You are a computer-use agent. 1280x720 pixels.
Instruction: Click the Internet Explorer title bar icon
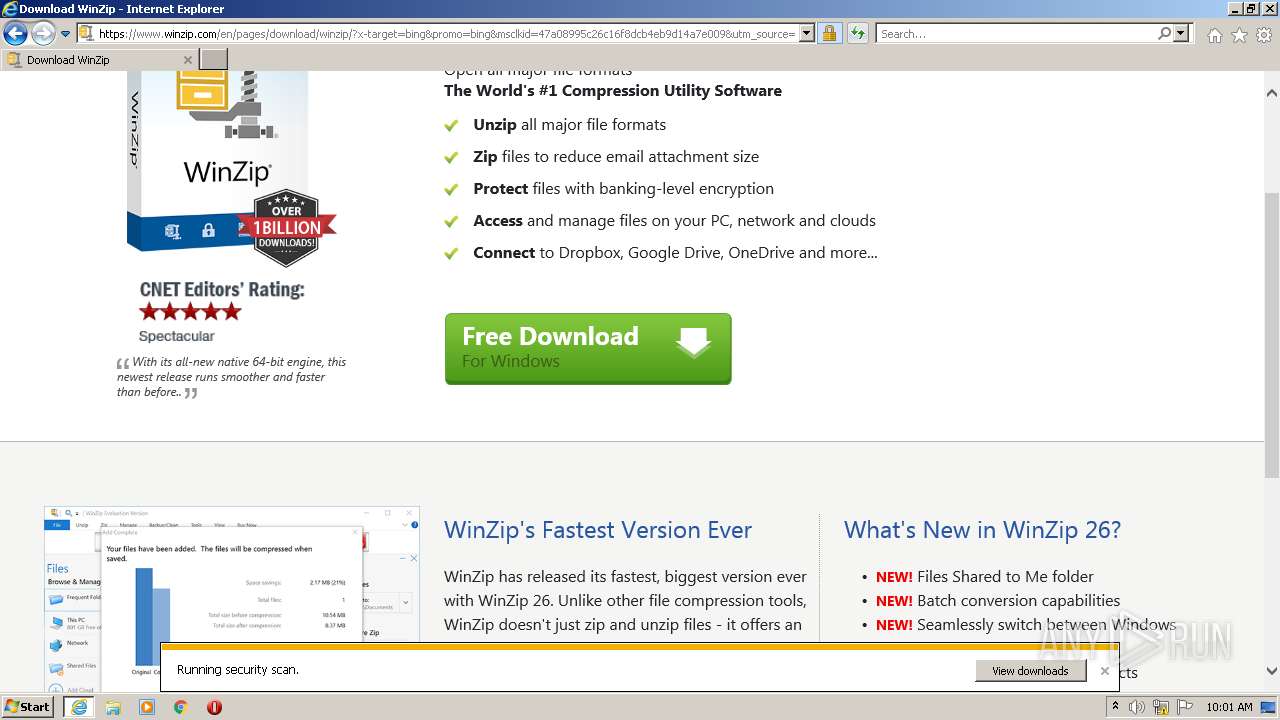pyautogui.click(x=10, y=9)
